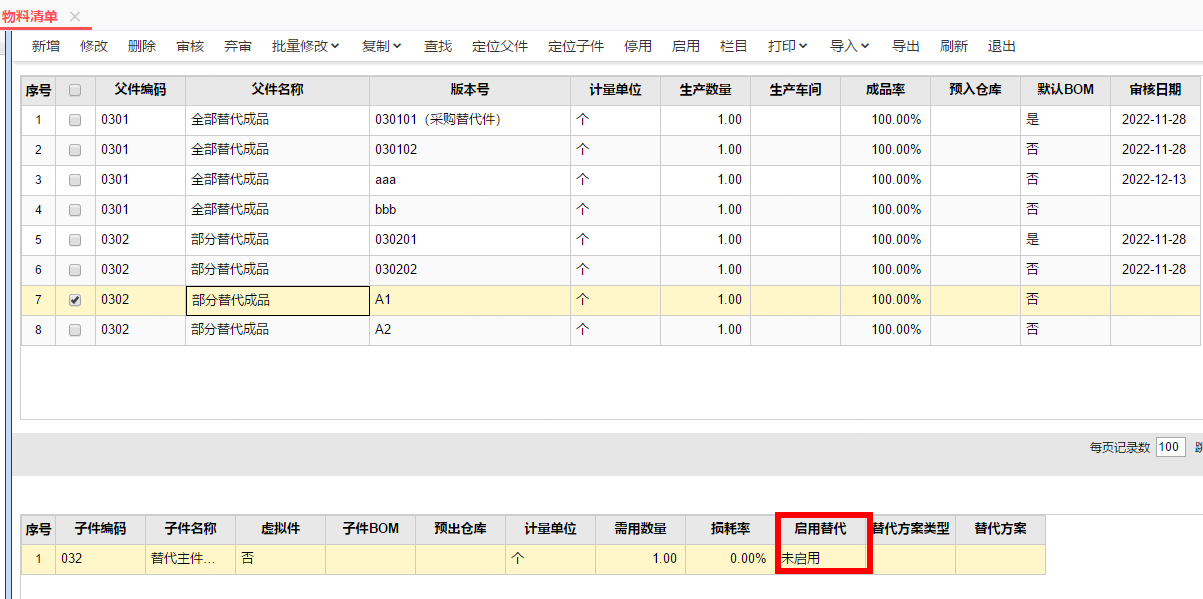Click the 2022-12-13 audit date cell
Viewport: 1203px width, 599px height.
point(1155,180)
